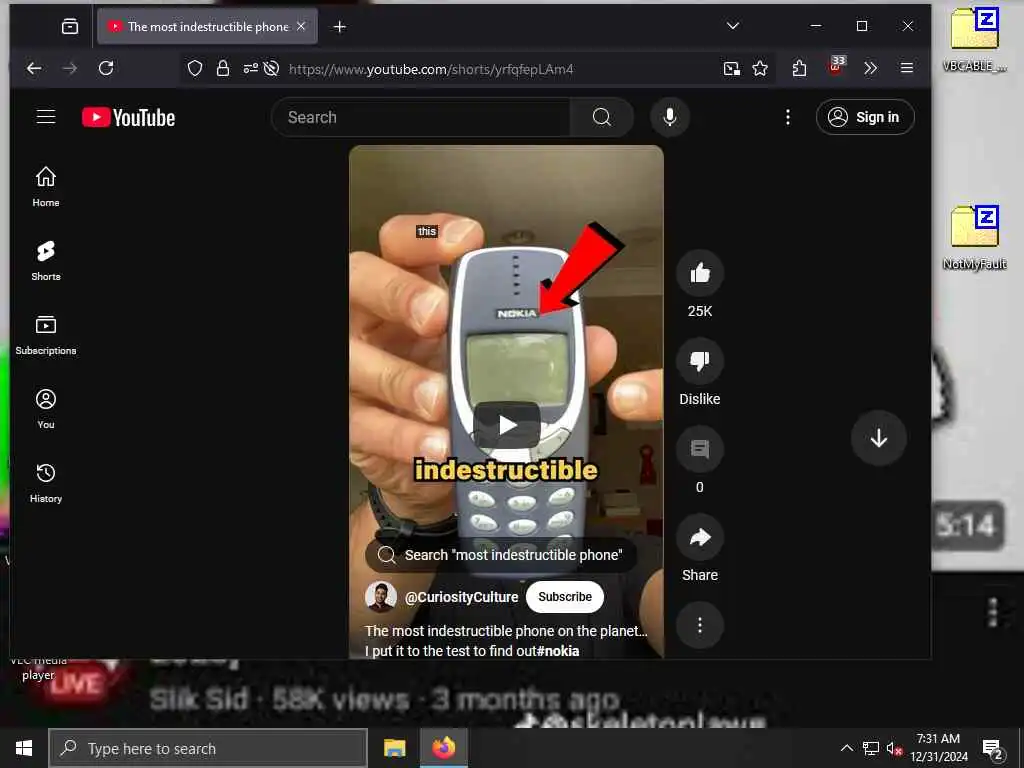The height and width of the screenshot is (768, 1024).
Task: Open the Short's more actions menu
Action: pyautogui.click(x=699, y=625)
